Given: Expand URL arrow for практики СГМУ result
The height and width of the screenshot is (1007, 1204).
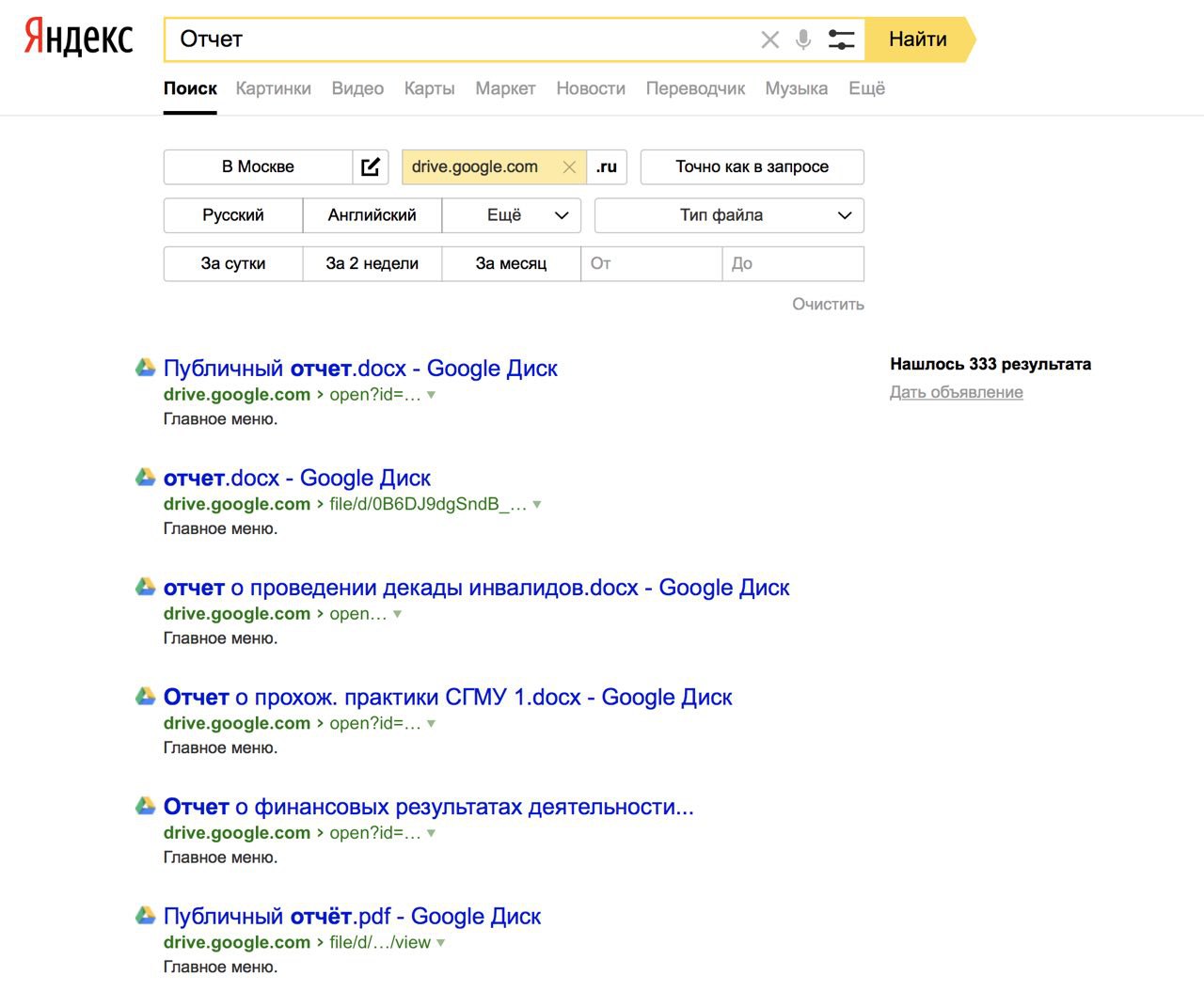Looking at the screenshot, I should [432, 724].
